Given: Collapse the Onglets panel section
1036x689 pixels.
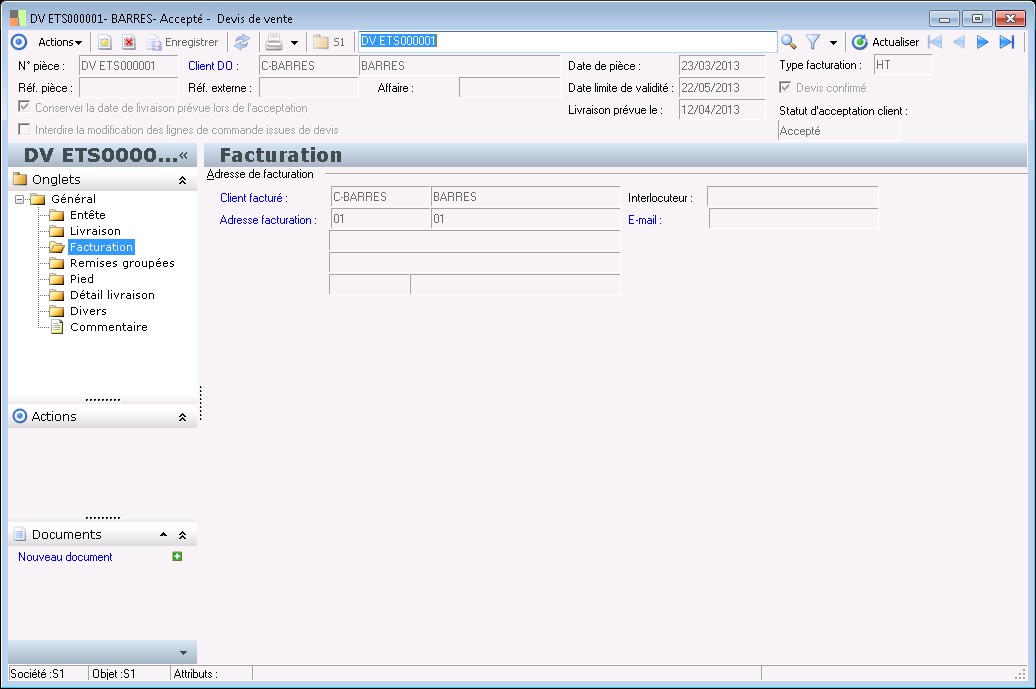Looking at the screenshot, I should click(182, 180).
